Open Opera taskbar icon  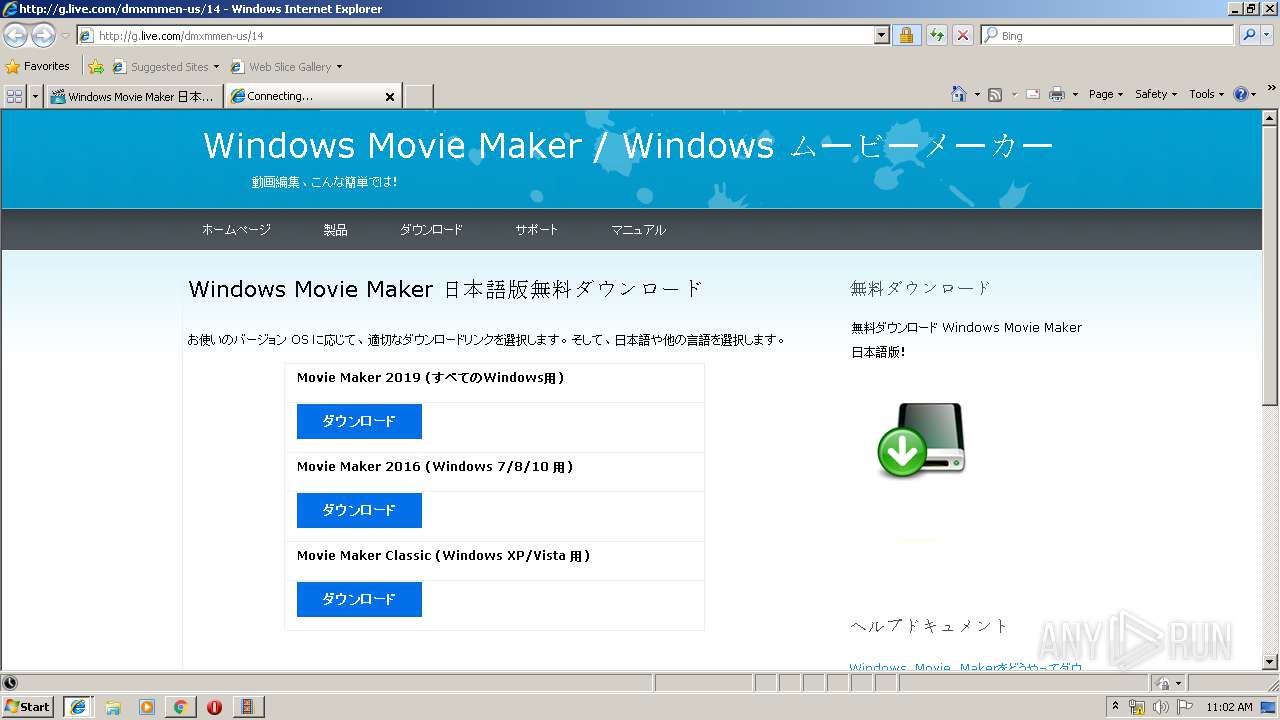[214, 707]
